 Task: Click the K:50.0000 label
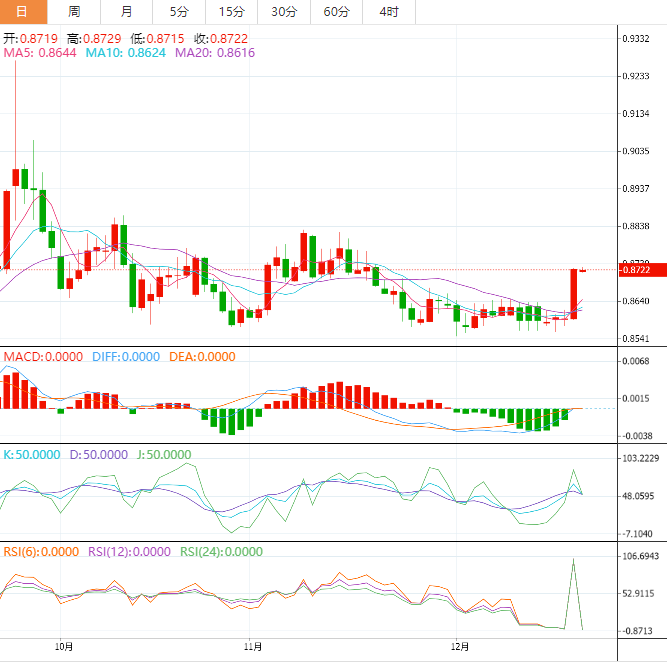click(x=32, y=455)
